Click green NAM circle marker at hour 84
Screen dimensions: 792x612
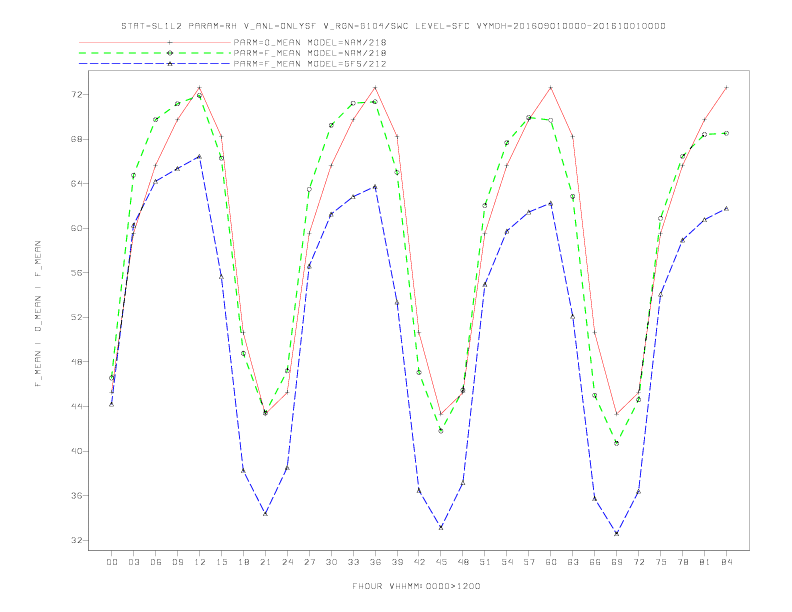(726, 133)
